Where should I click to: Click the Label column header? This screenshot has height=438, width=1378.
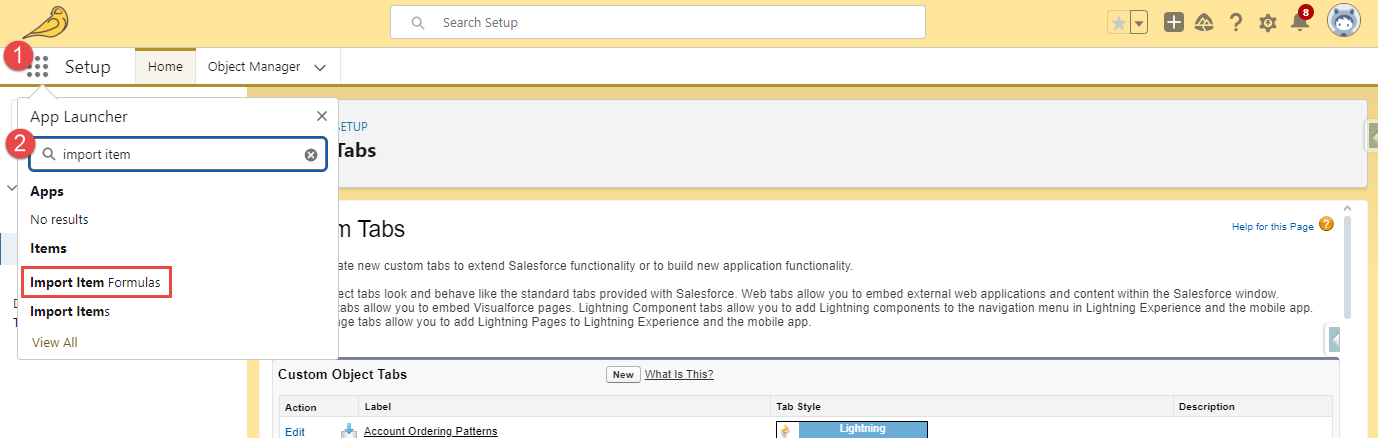(x=379, y=407)
